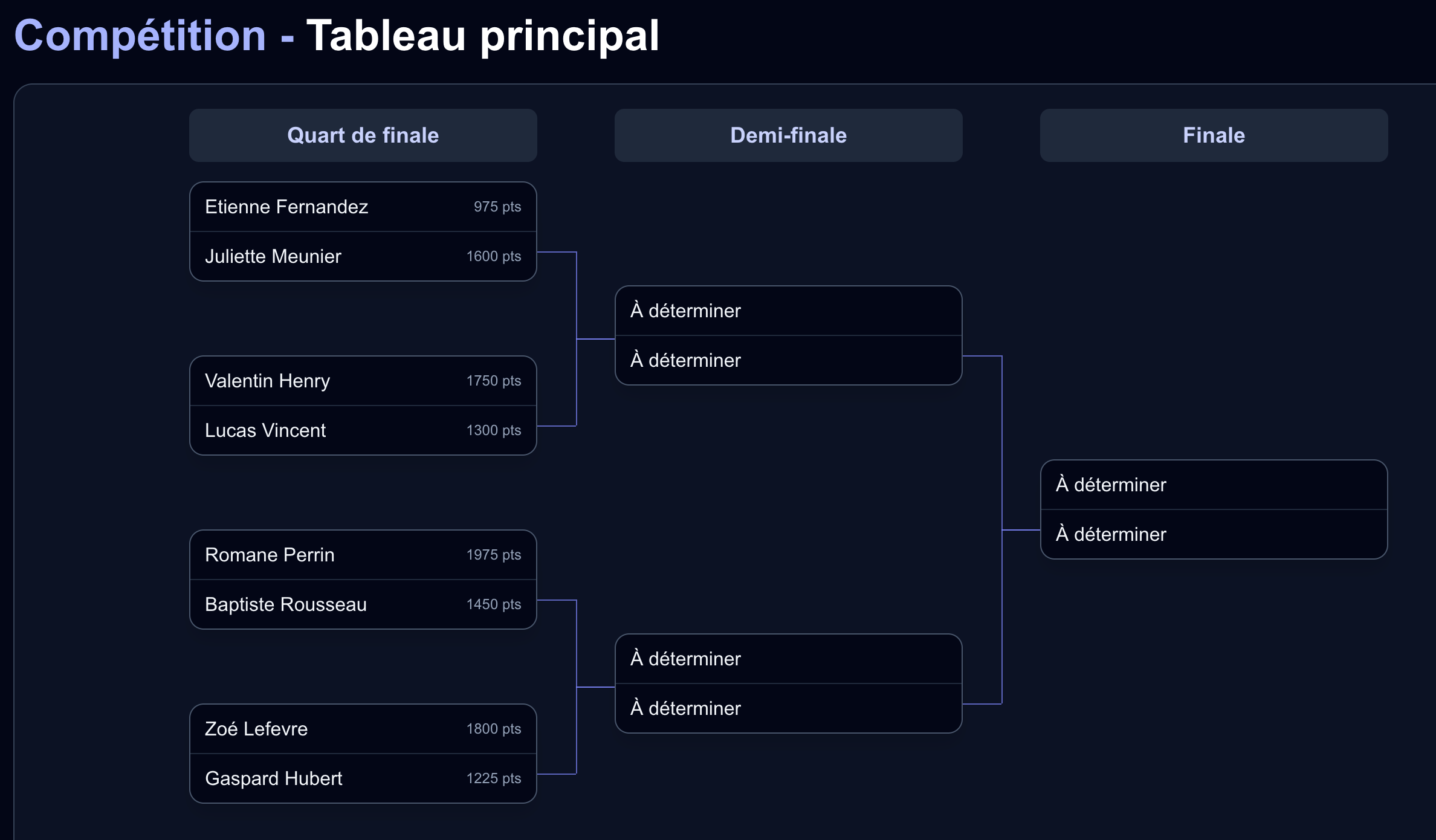Click the Tableau principal page title
1436x840 pixels.
coord(482,36)
